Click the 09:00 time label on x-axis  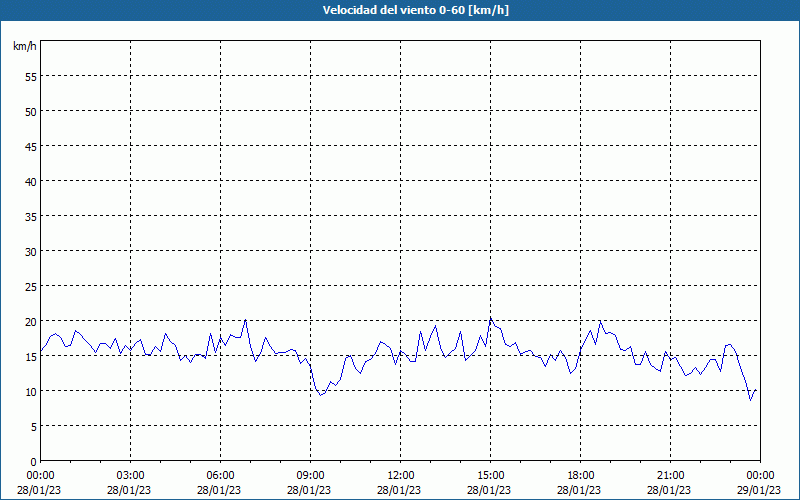(310, 476)
